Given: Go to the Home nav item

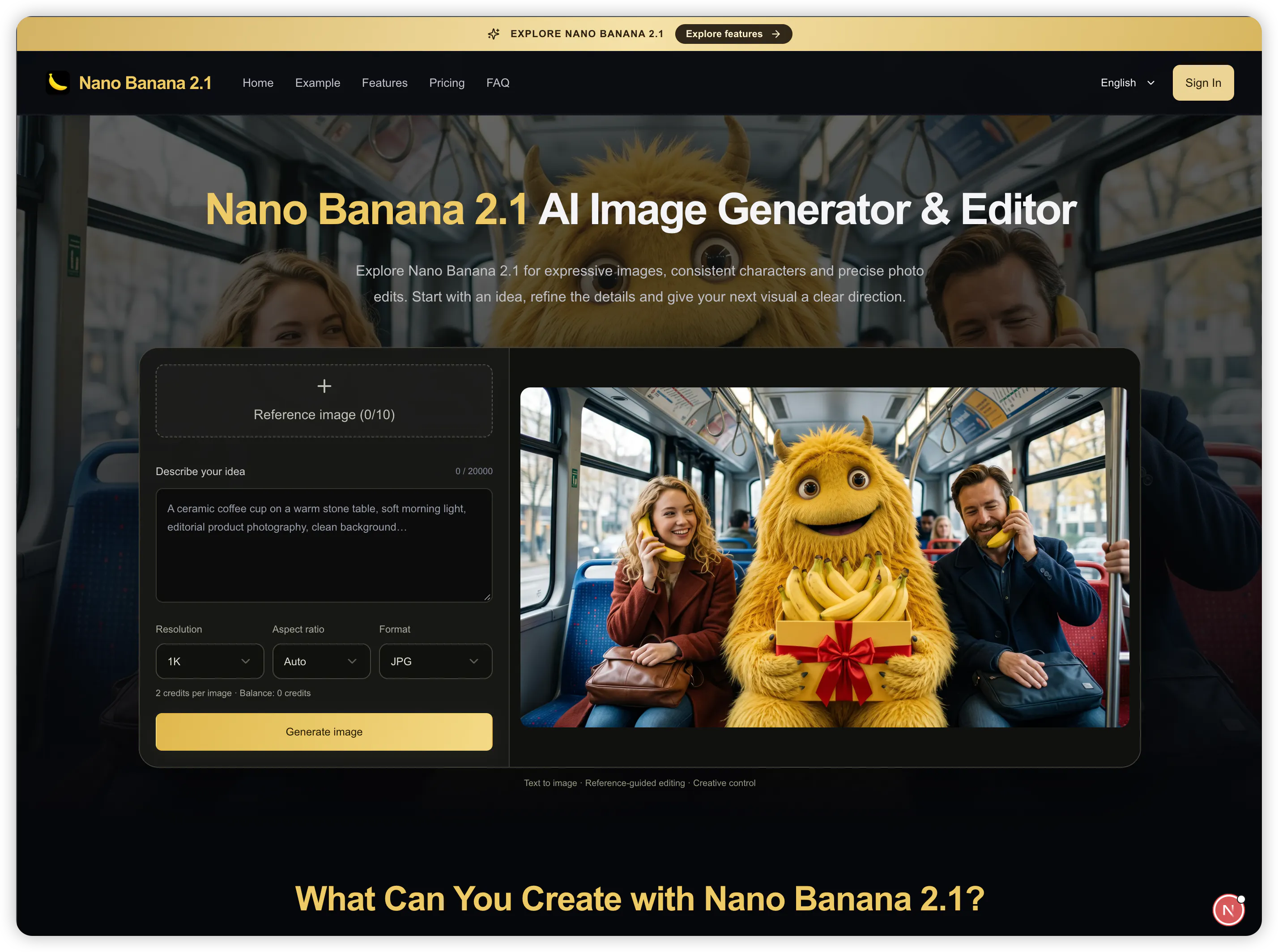Looking at the screenshot, I should point(258,83).
